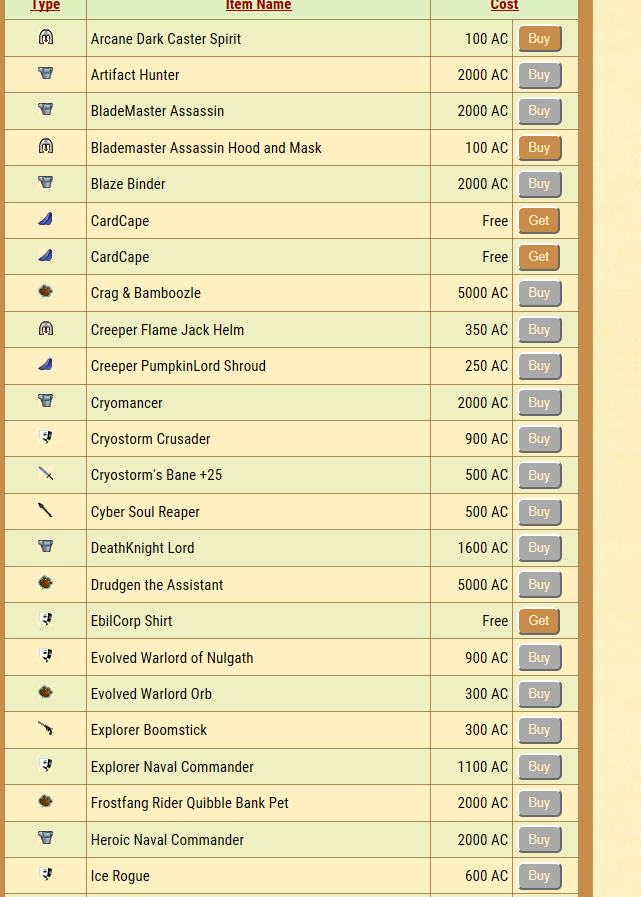Viewport: 641px width, 897px height.
Task: Click the helm icon beside Arcane Dark Caster Spirit
Action: tap(46, 37)
